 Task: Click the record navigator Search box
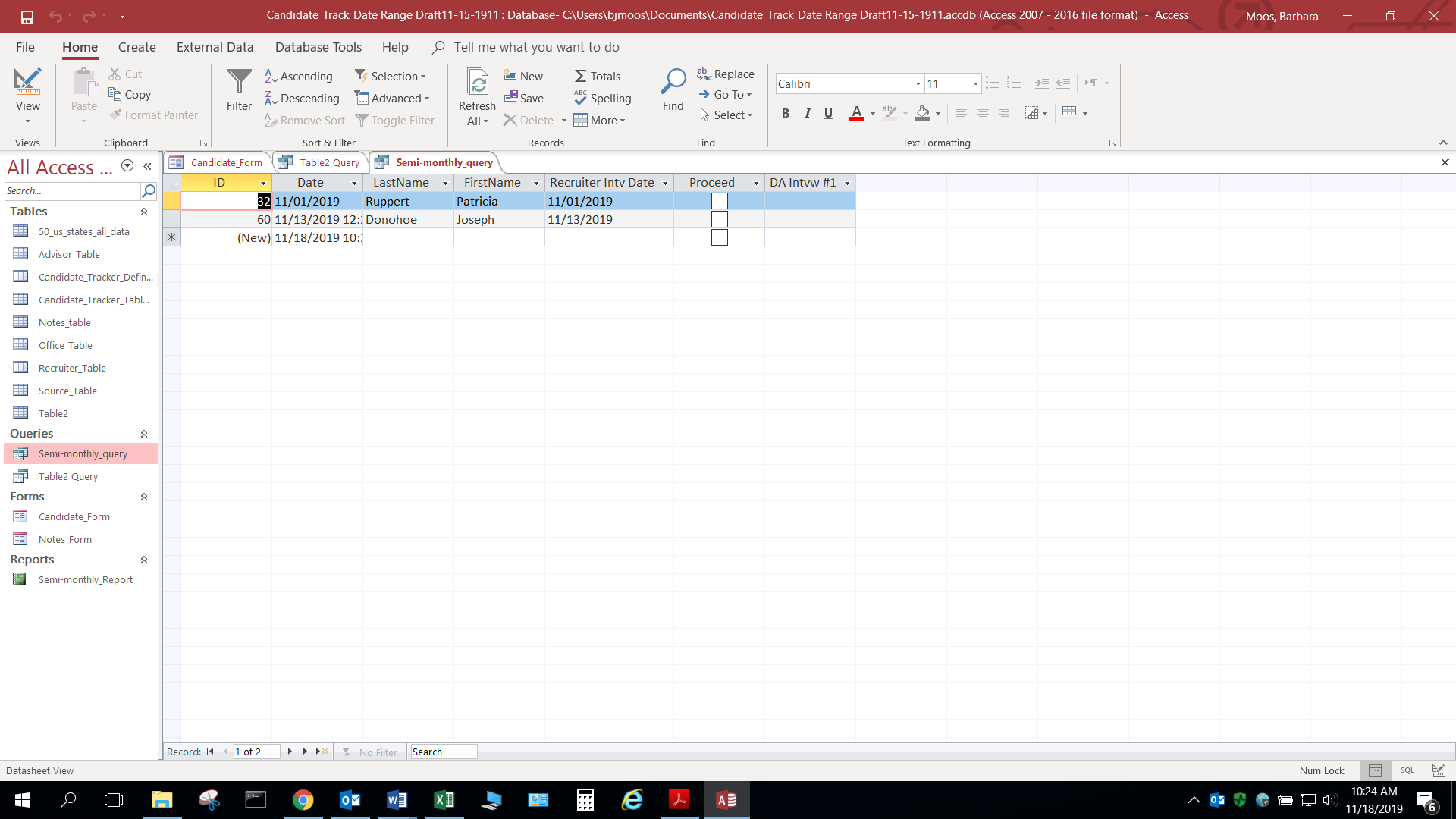coord(443,752)
